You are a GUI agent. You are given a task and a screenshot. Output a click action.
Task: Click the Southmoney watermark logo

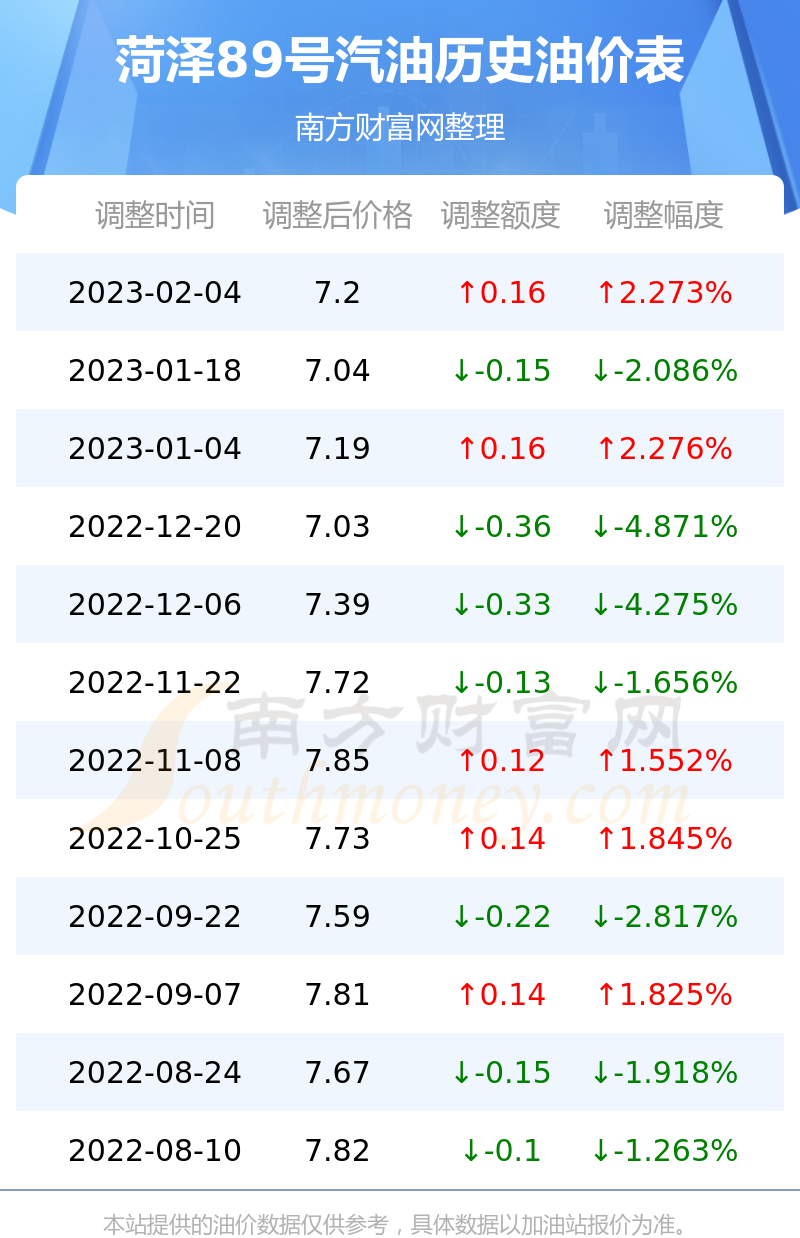[x=400, y=760]
